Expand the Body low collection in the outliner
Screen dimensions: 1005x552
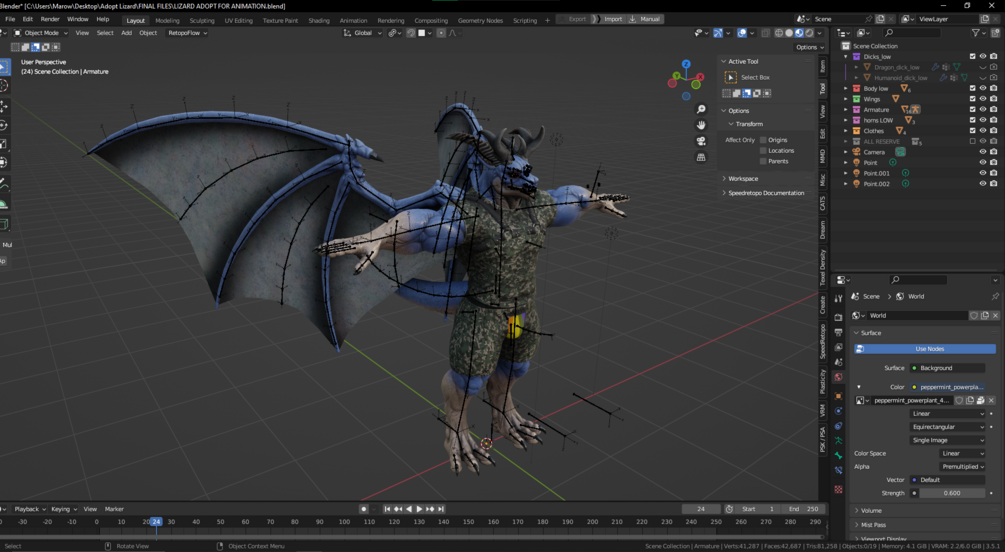pyautogui.click(x=846, y=89)
